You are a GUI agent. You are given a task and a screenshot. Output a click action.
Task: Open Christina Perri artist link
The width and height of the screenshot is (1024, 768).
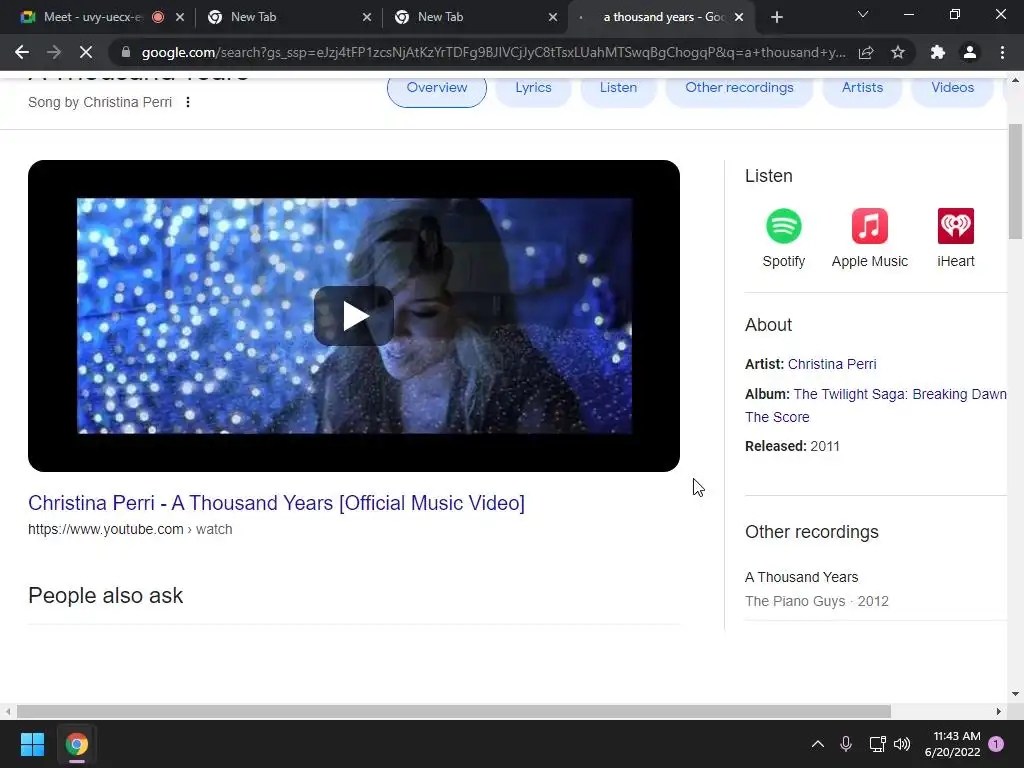[x=832, y=364]
